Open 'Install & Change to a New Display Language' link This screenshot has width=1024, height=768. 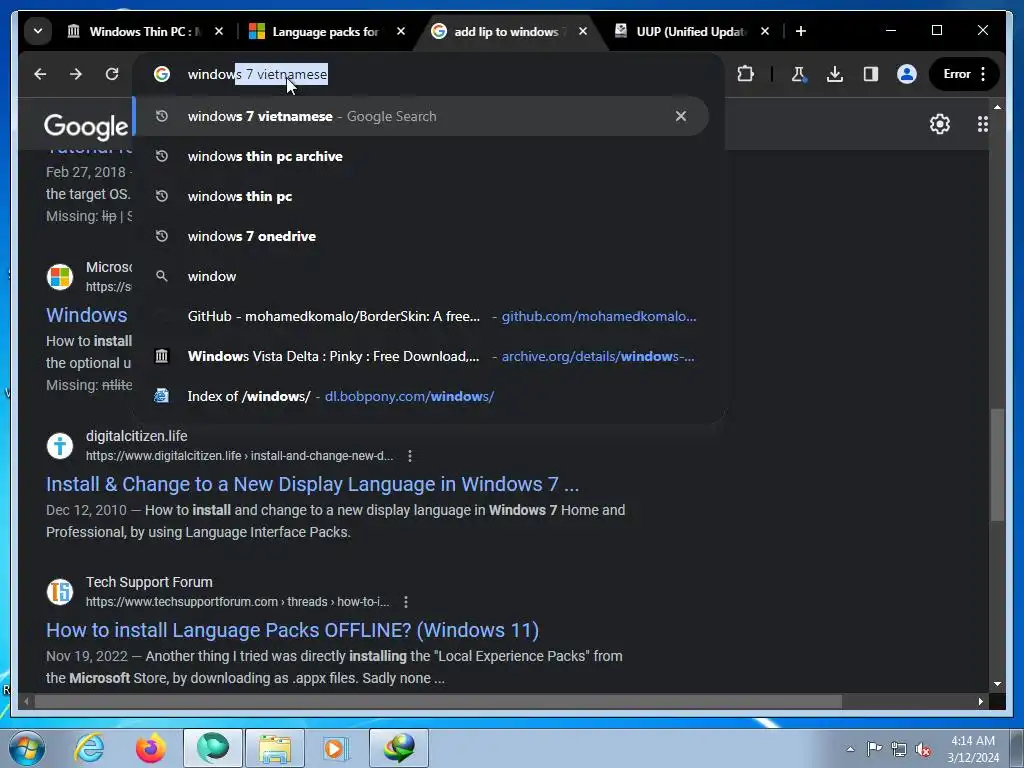coord(312,484)
